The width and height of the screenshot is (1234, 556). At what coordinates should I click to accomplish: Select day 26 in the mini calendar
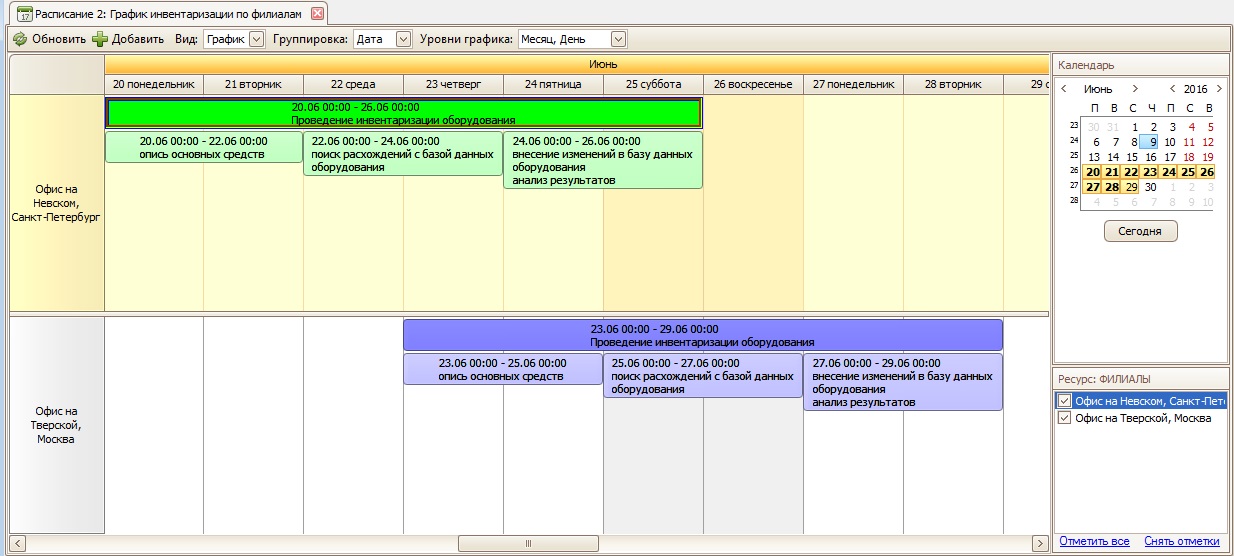click(1206, 172)
